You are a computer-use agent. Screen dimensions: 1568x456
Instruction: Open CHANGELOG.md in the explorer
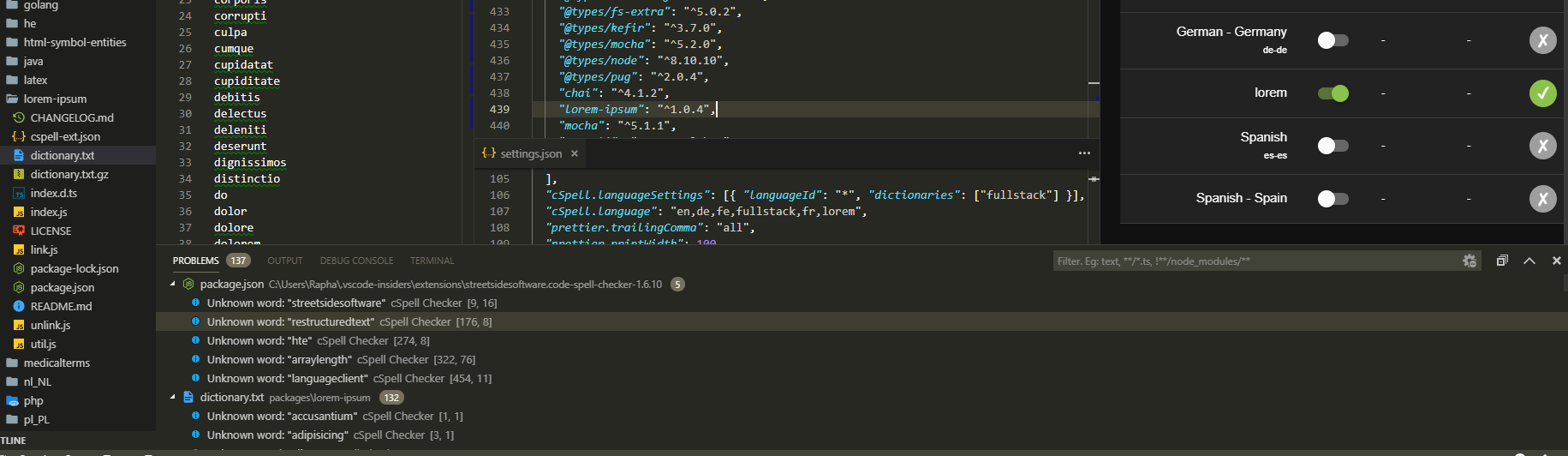pyautogui.click(x=72, y=117)
